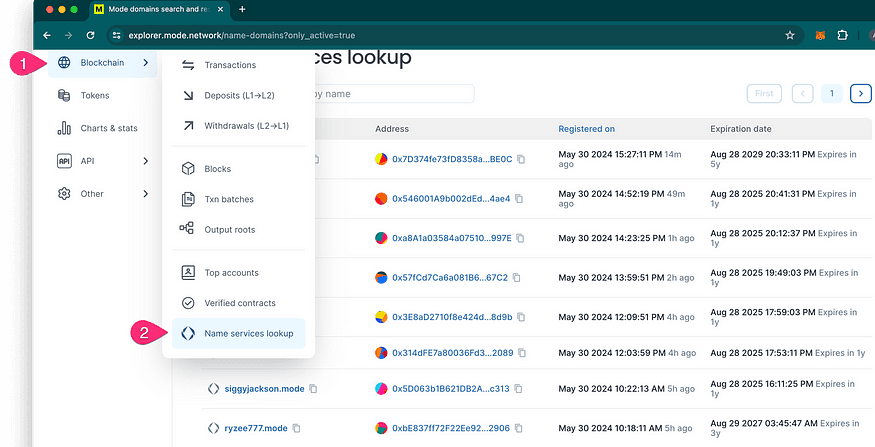Viewport: 875px width, 447px height.
Task: Sort by Registered on column
Action: (x=586, y=129)
